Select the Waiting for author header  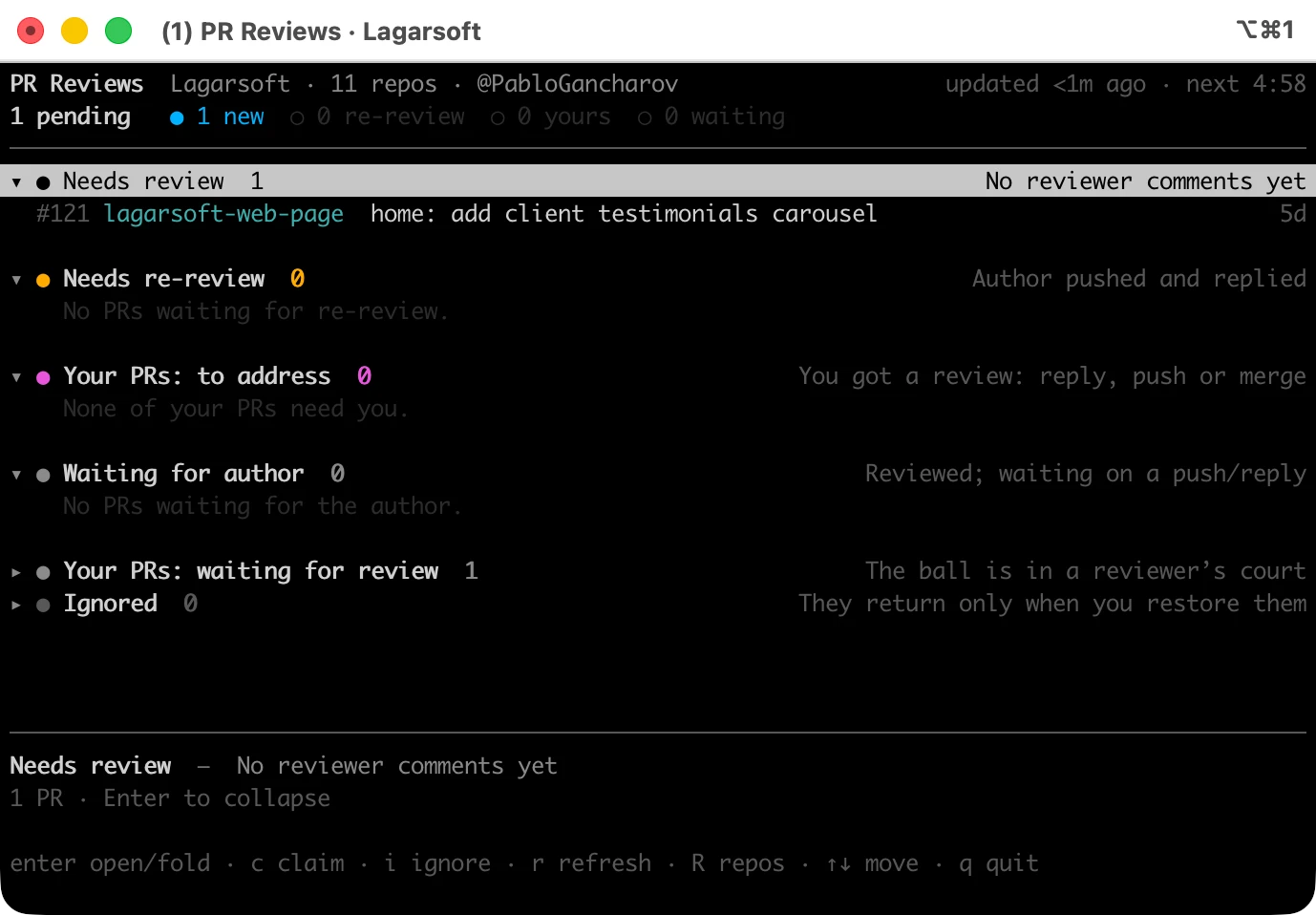pos(658,474)
